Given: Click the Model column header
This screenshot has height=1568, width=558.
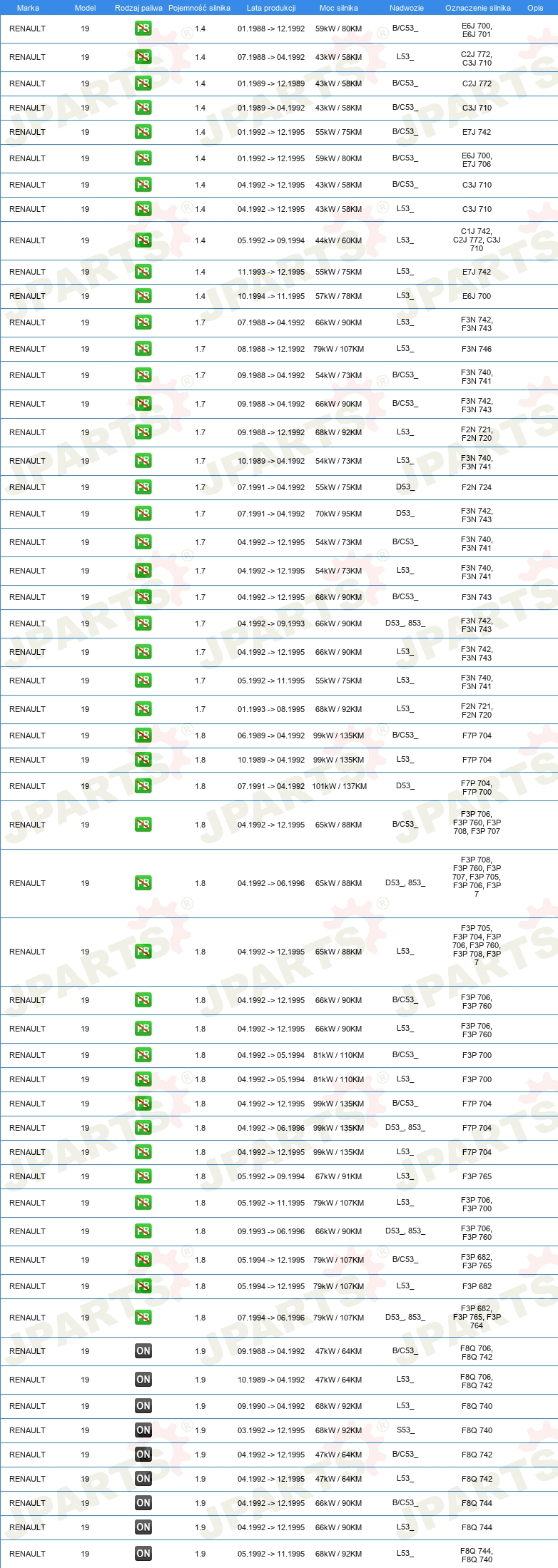Looking at the screenshot, I should click(x=86, y=8).
